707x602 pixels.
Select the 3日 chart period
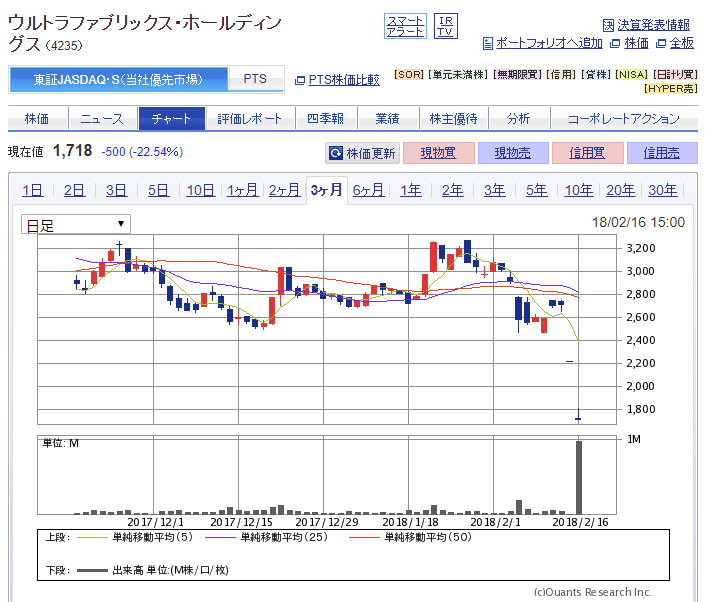tap(117, 190)
